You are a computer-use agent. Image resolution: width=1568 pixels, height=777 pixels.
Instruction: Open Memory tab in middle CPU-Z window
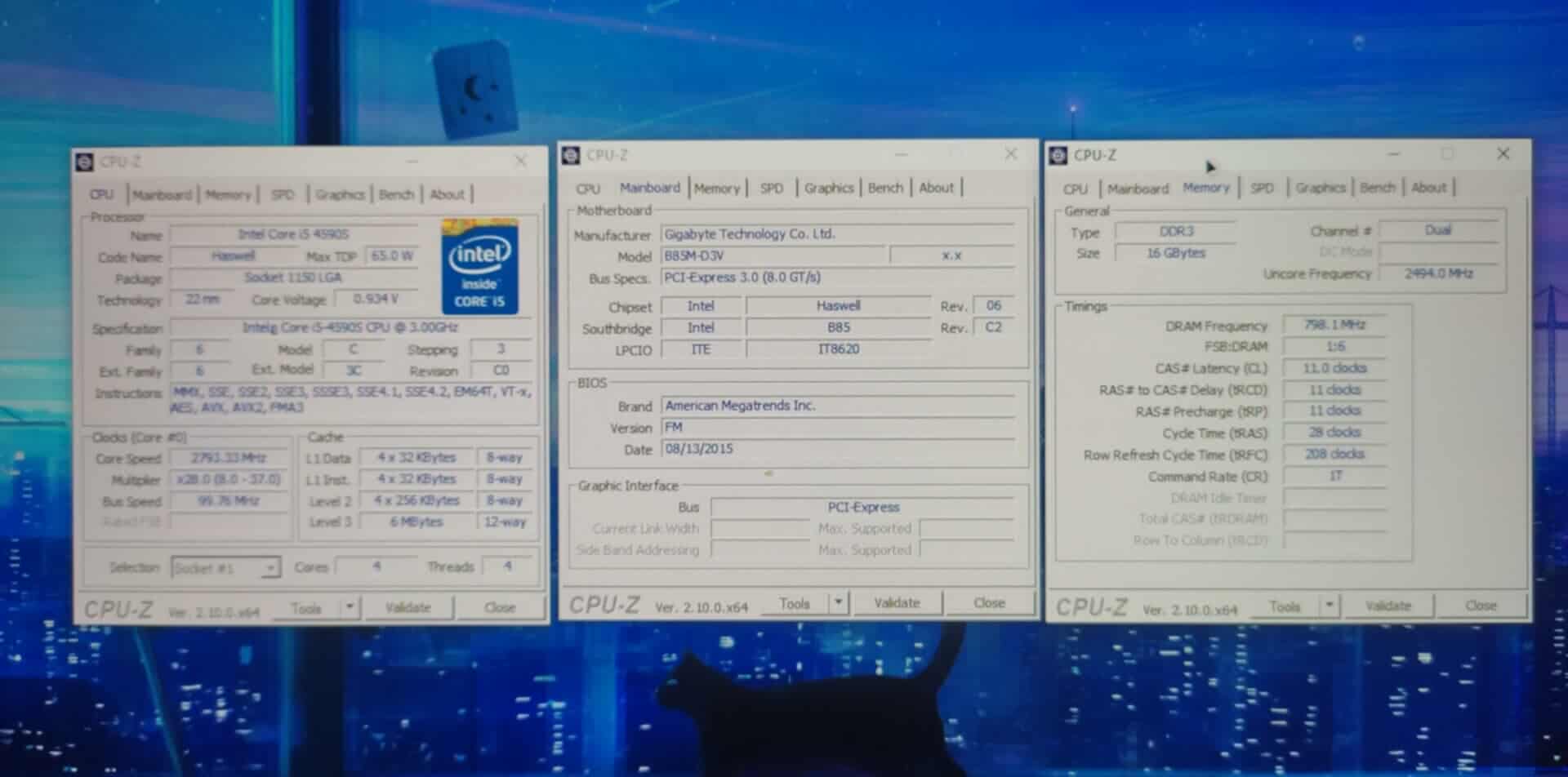[717, 189]
